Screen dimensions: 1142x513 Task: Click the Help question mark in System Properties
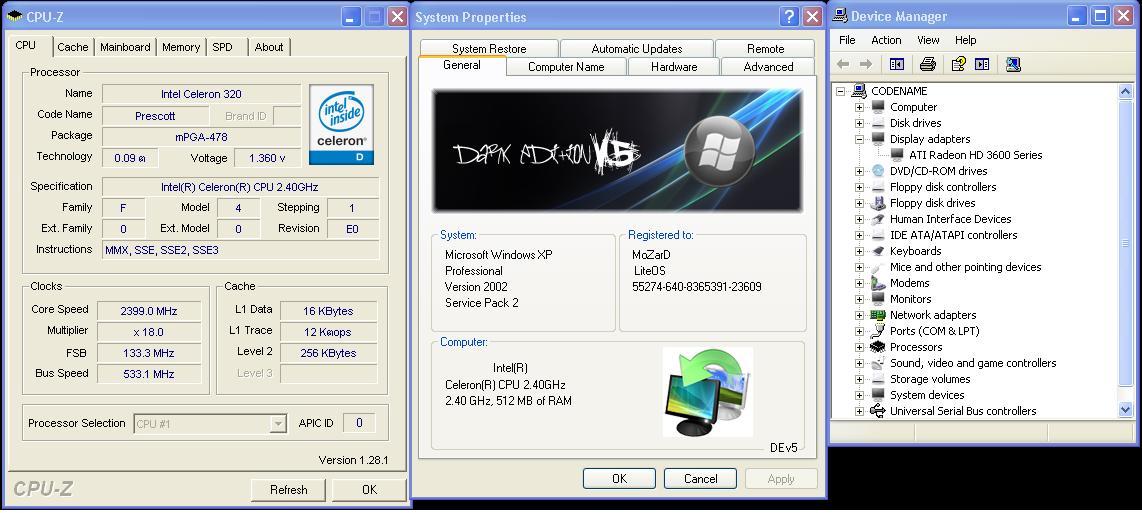(789, 16)
